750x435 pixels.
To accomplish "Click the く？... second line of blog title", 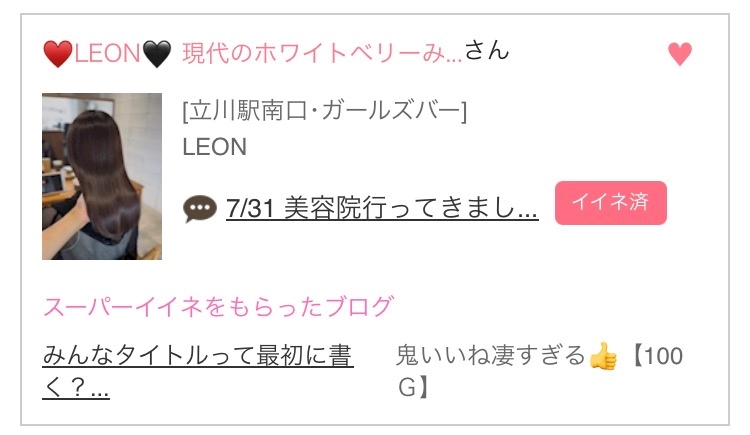I will pos(76,387).
